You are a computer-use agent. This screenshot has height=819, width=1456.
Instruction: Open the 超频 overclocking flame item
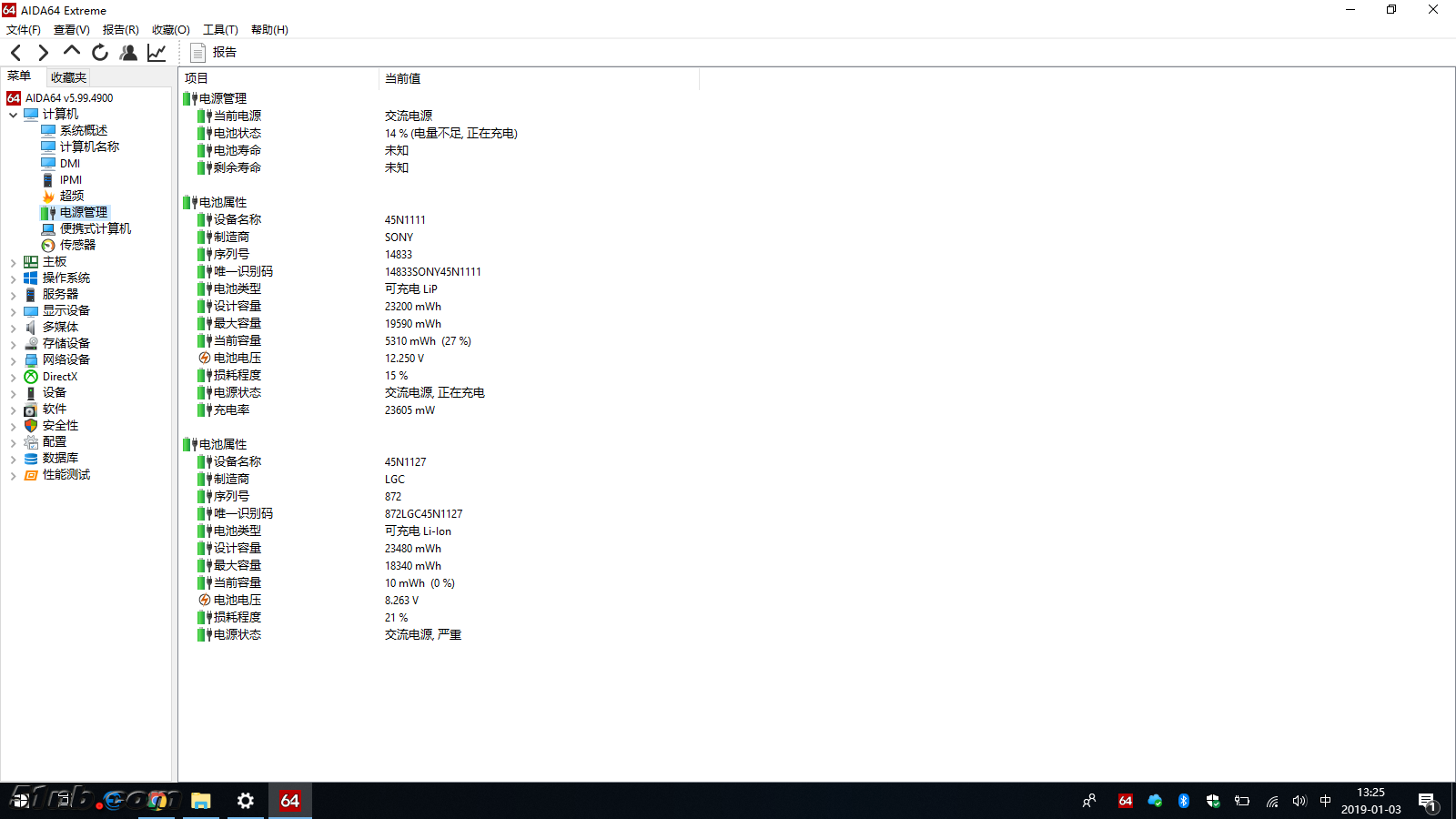[71, 195]
